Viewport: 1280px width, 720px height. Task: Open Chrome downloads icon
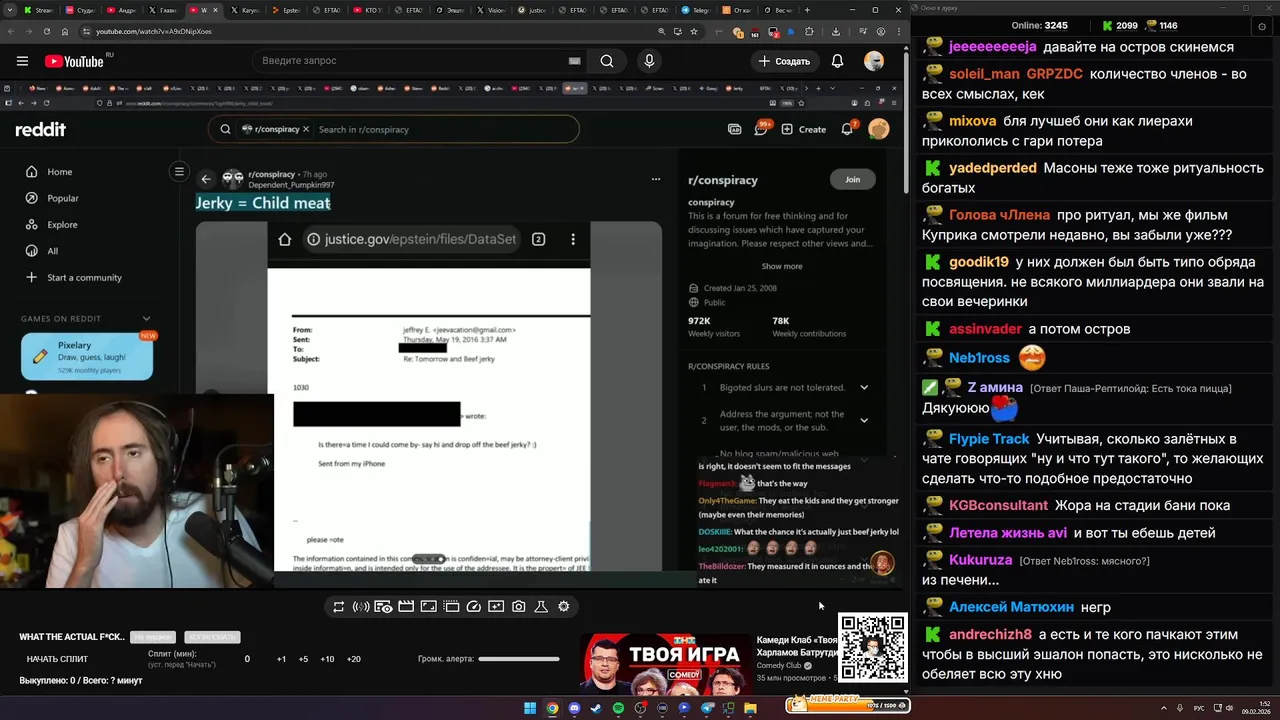[836, 31]
